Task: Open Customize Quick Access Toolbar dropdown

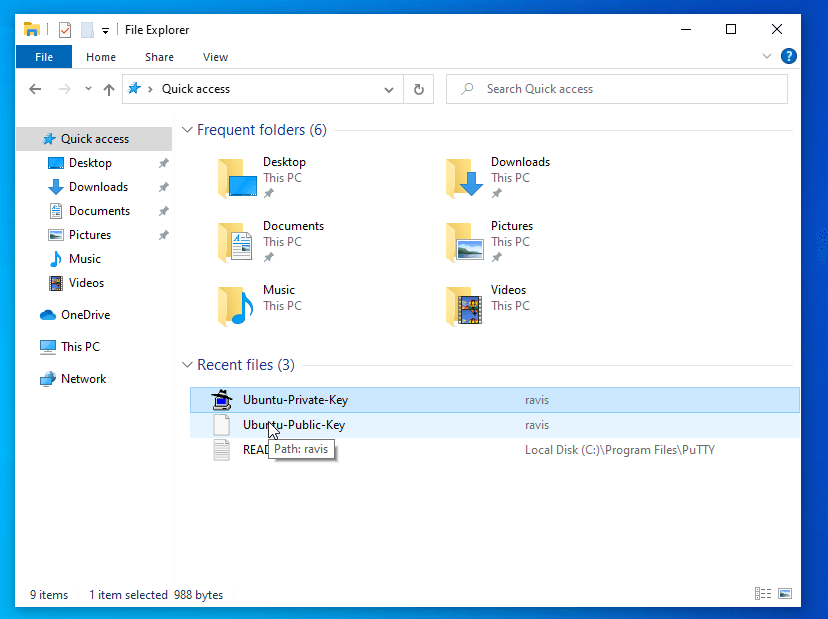Action: click(106, 31)
